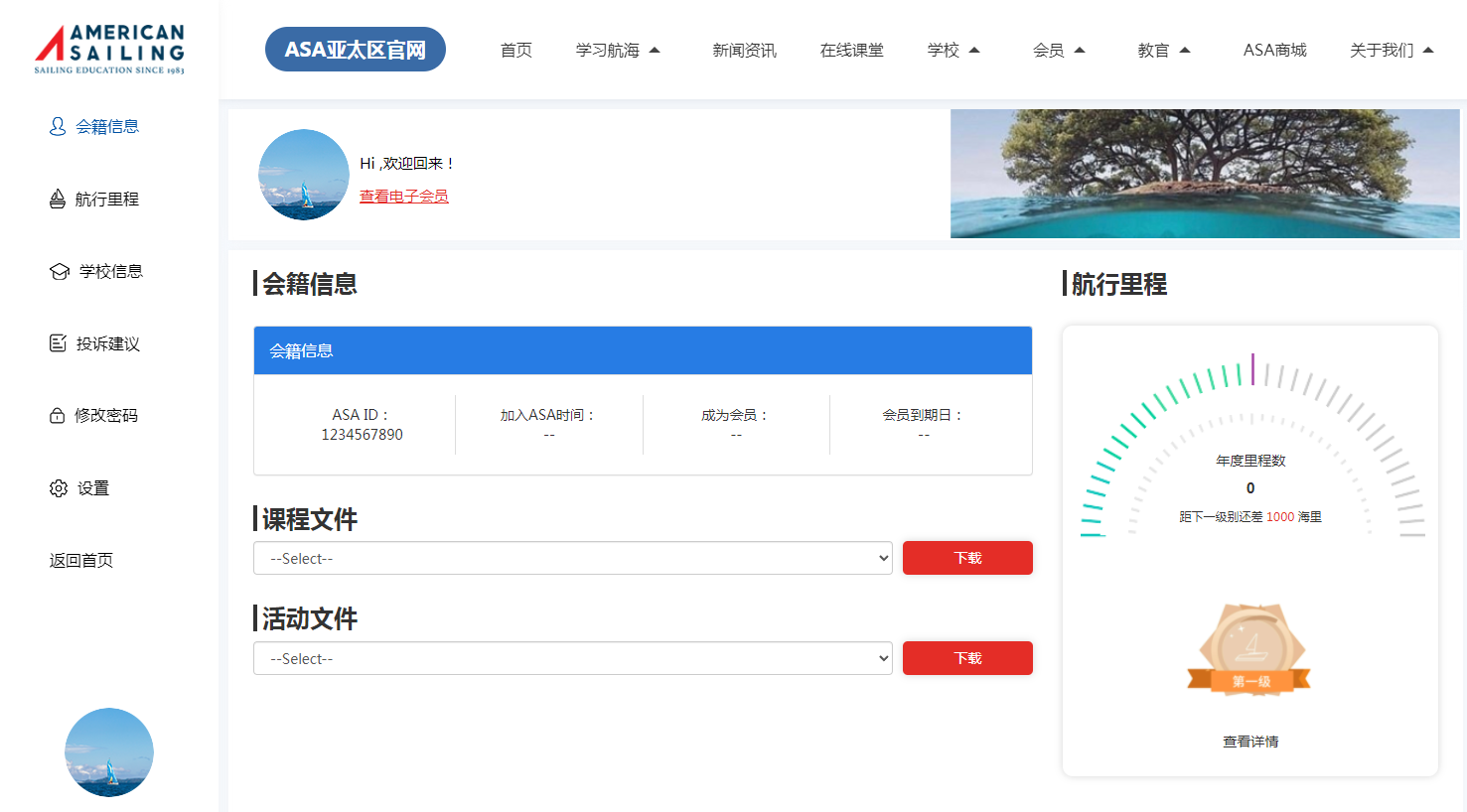Click the first-level bronze medal badge
This screenshot has height=812, width=1467.
[x=1249, y=650]
